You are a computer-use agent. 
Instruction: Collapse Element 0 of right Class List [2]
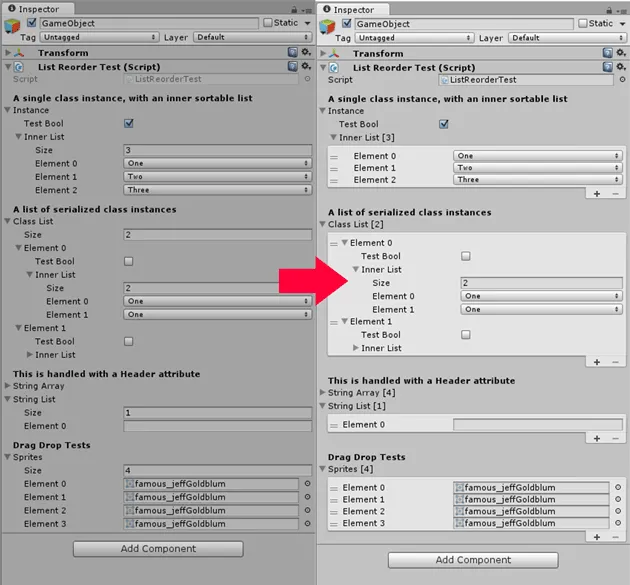pos(345,243)
